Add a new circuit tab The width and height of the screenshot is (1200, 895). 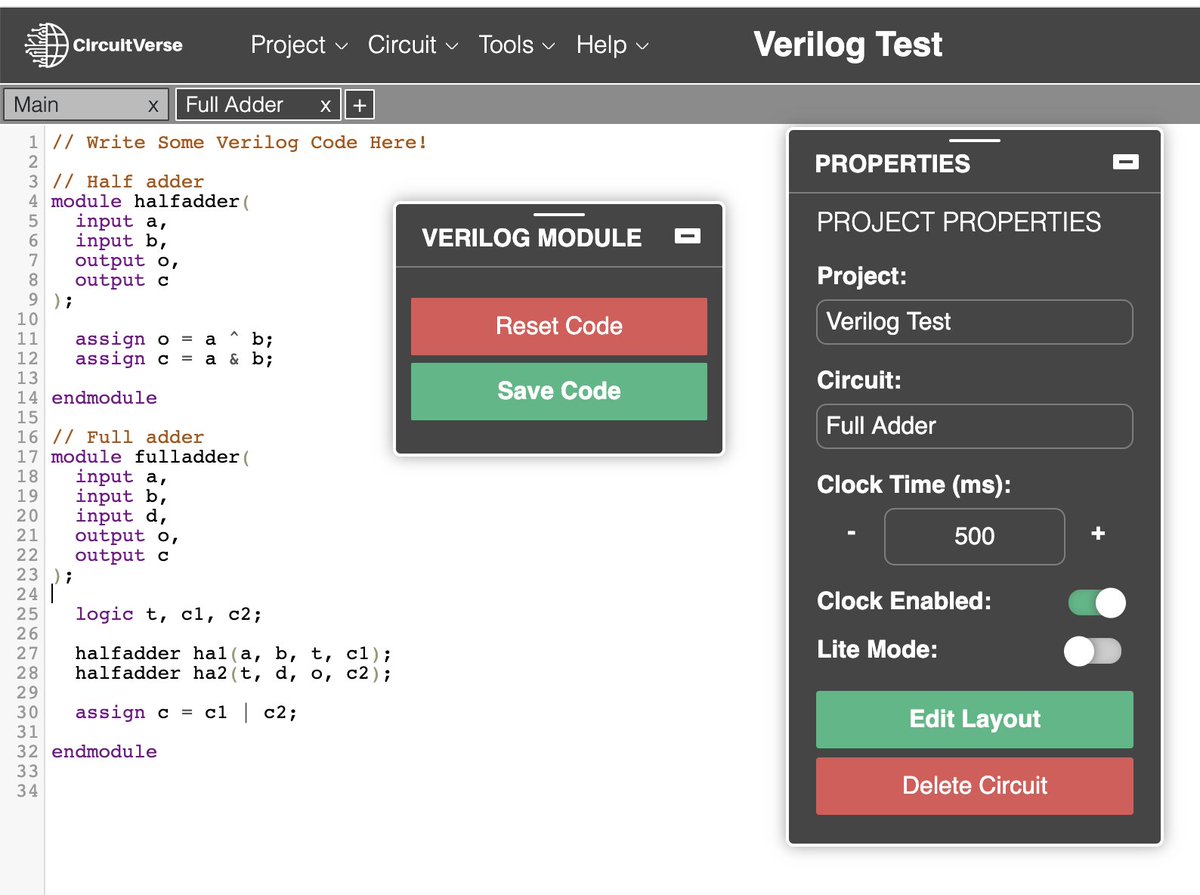point(359,105)
